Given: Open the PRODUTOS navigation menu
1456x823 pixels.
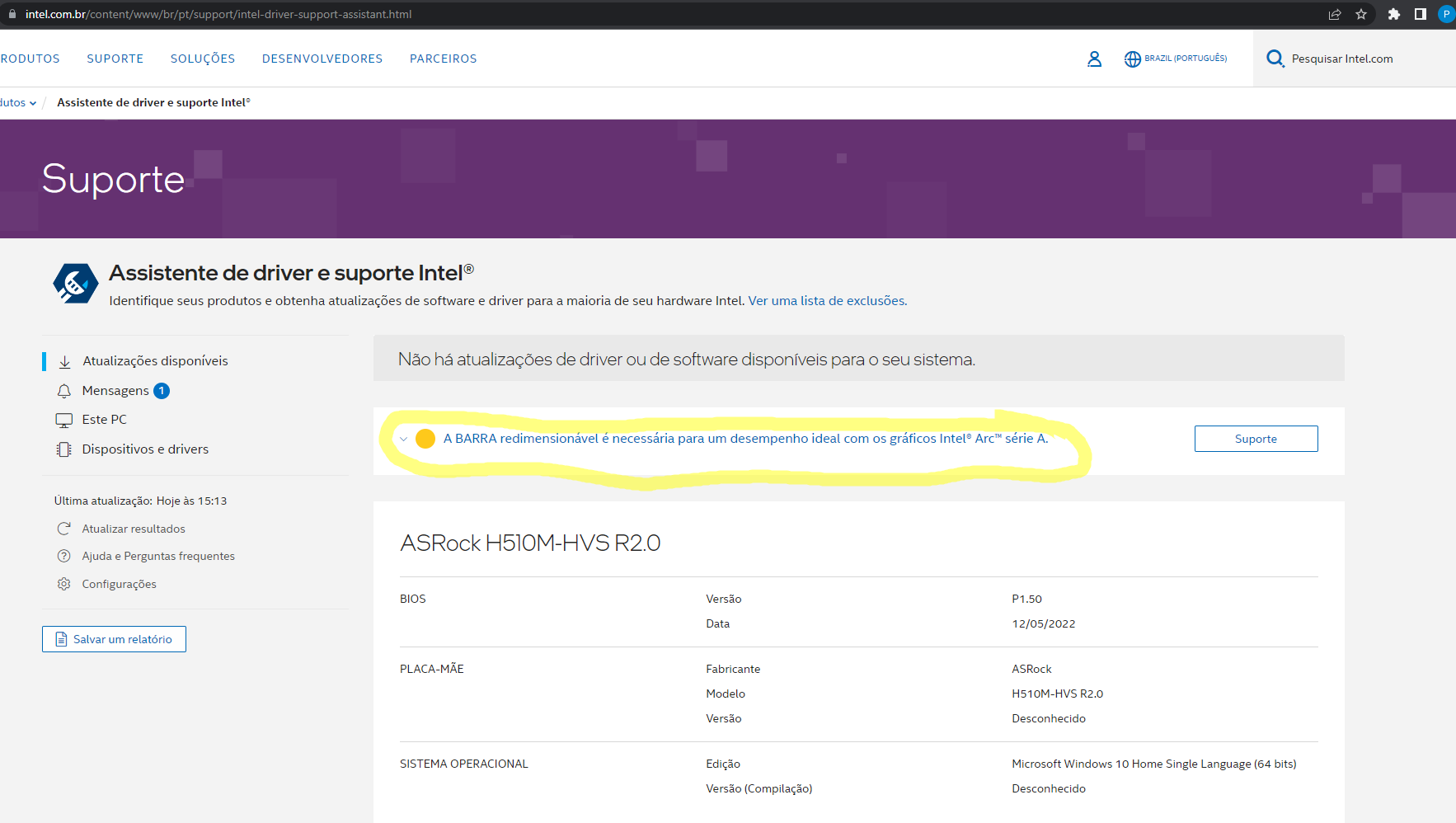Looking at the screenshot, I should pyautogui.click(x=30, y=59).
